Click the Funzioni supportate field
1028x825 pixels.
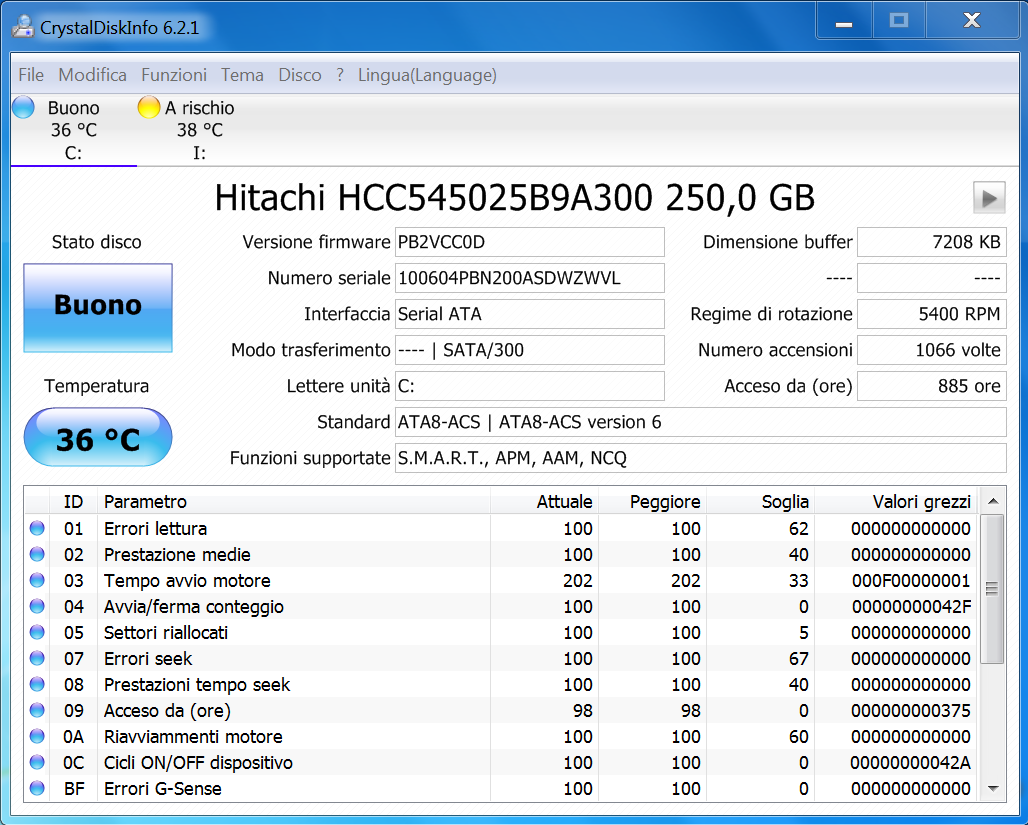tap(700, 458)
